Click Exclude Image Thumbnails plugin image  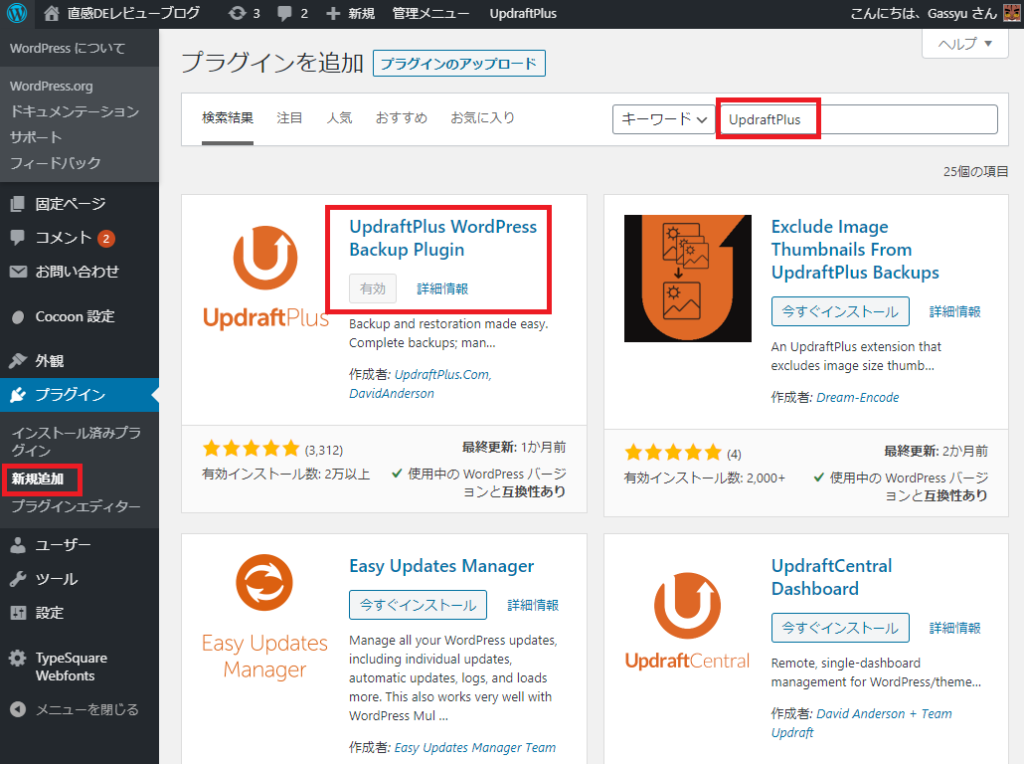click(688, 278)
